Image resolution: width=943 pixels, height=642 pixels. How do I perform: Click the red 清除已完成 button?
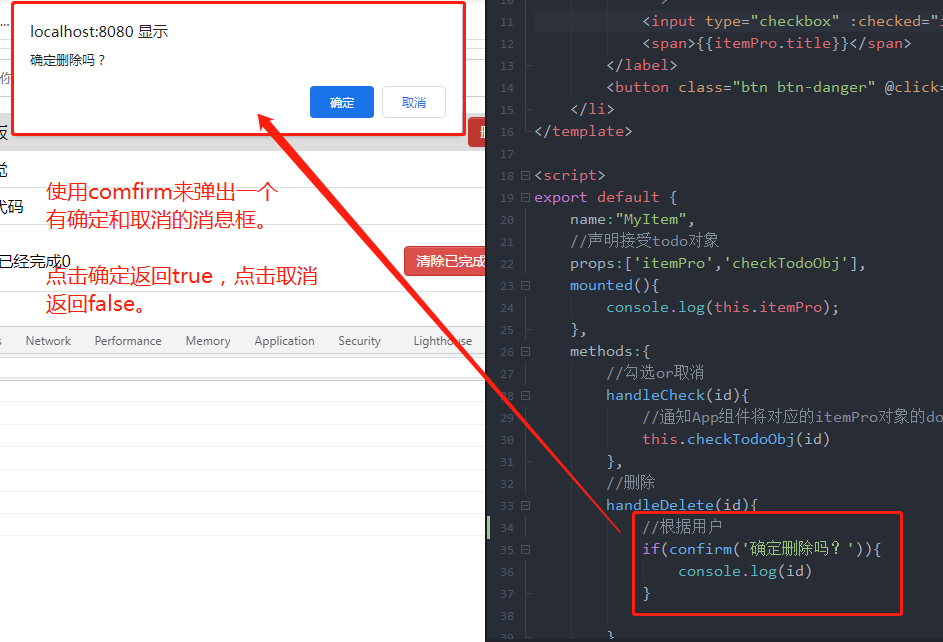[x=445, y=261]
